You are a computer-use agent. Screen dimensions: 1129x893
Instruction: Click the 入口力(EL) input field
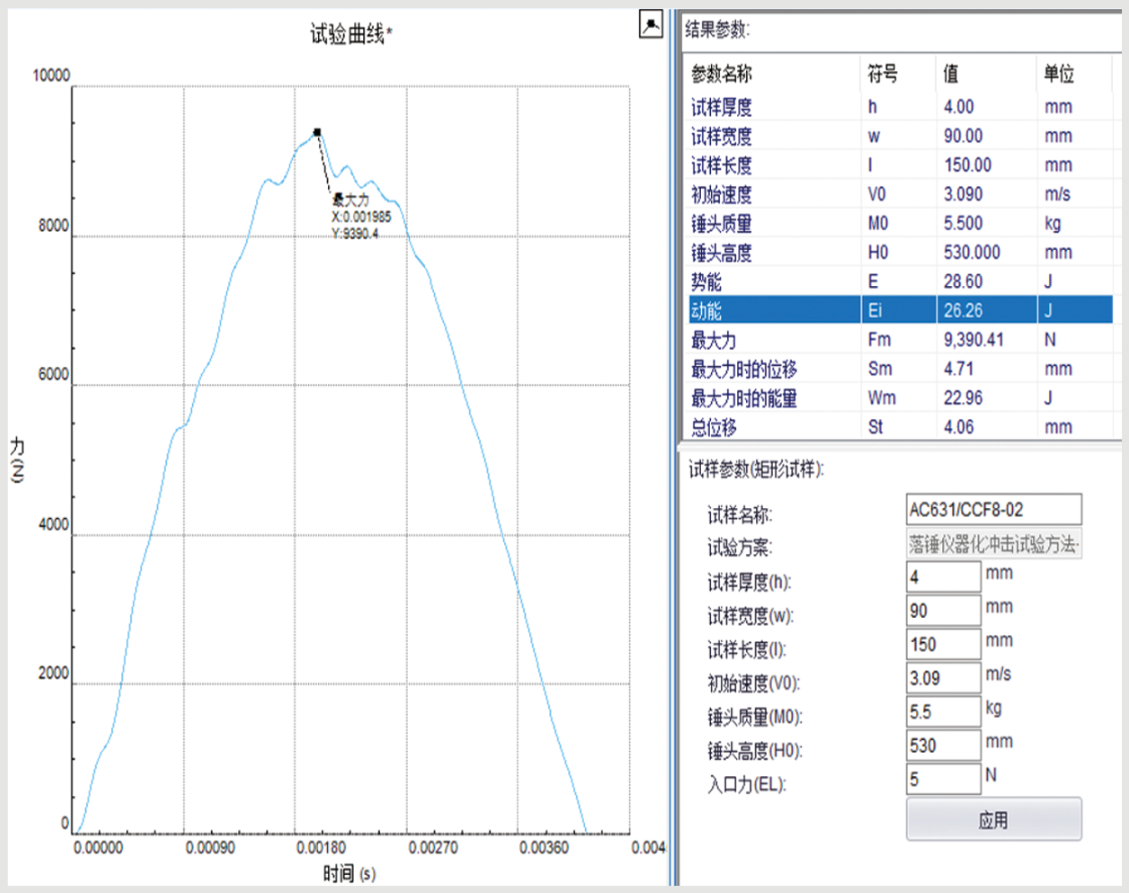(943, 778)
